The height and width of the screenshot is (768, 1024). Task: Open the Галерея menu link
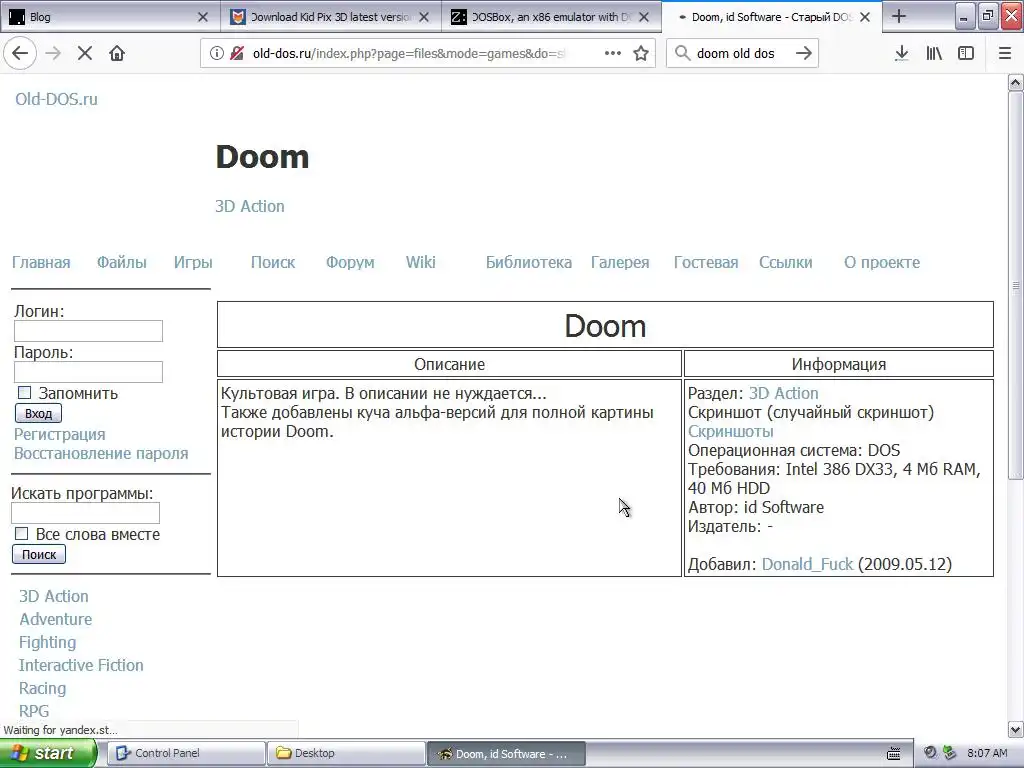pos(620,263)
